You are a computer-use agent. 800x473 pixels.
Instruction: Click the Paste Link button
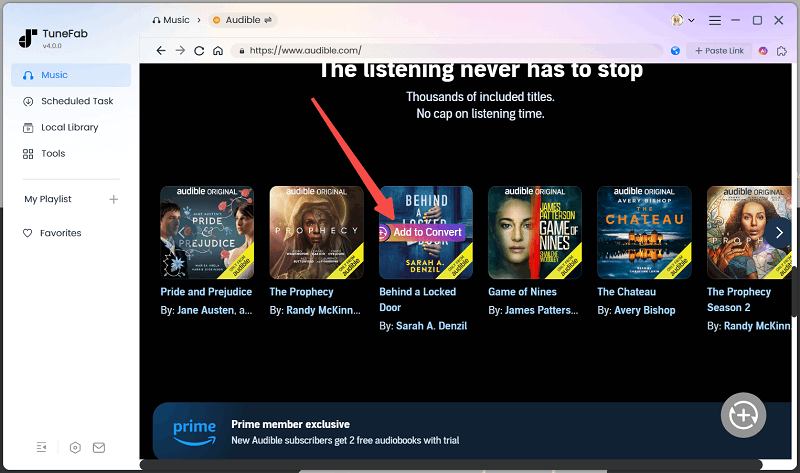click(719, 50)
